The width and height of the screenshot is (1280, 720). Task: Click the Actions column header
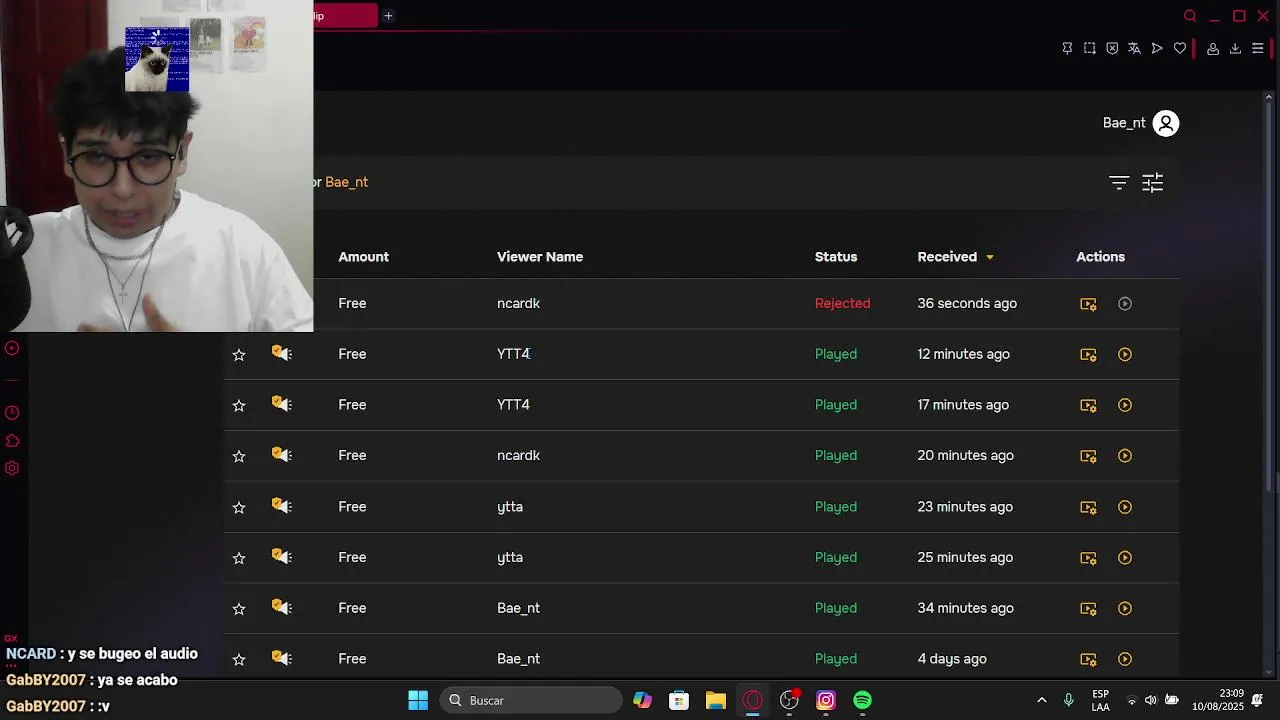[1100, 257]
